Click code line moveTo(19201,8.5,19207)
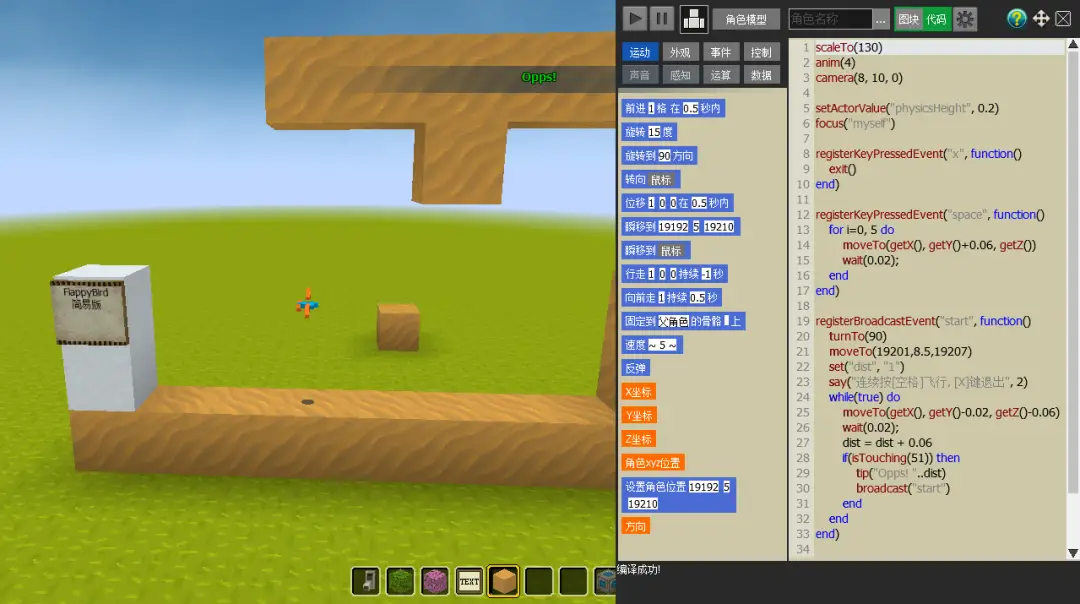Screen dimensions: 1080x604 click(900, 351)
